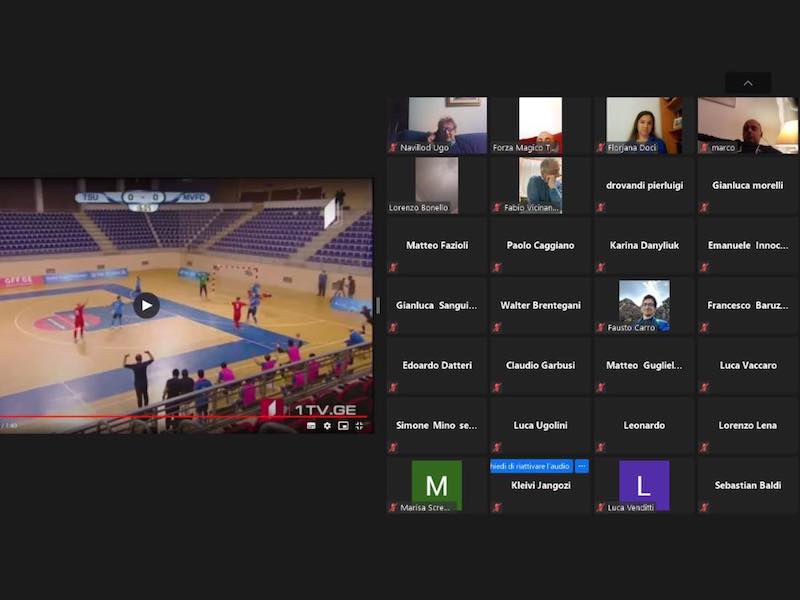
Task: Switch video to miniplayer mode
Action: coord(343,425)
